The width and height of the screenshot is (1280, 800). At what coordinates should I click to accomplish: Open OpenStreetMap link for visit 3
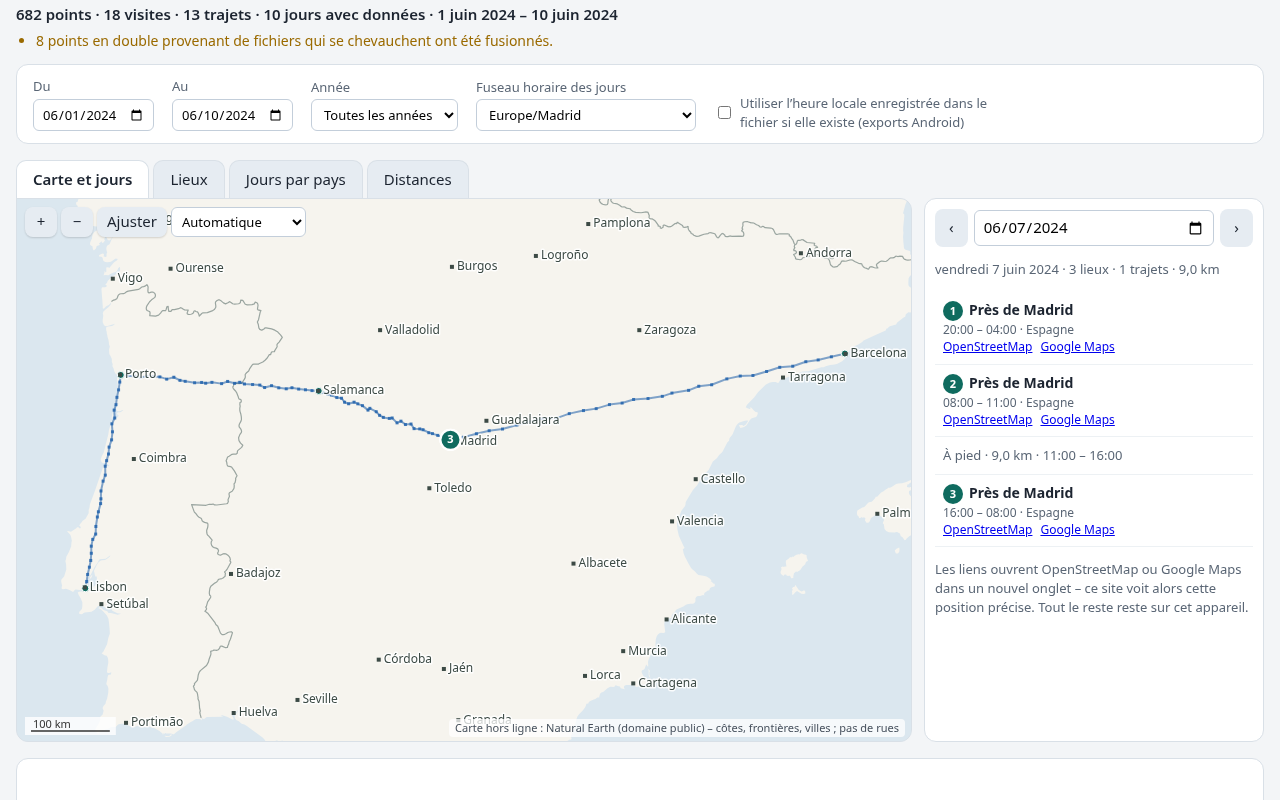pos(987,530)
